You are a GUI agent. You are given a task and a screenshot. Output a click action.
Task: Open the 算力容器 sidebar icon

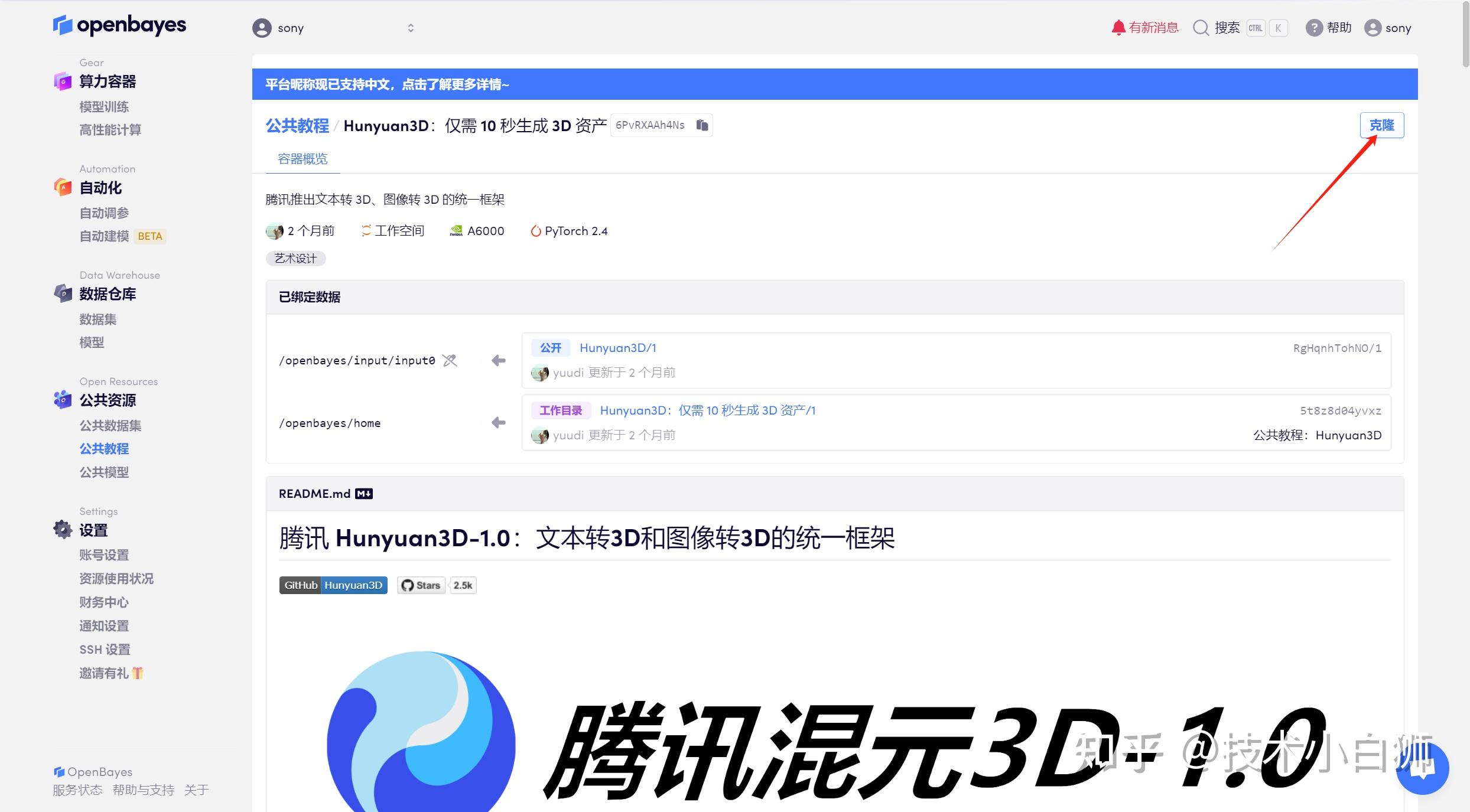[63, 81]
